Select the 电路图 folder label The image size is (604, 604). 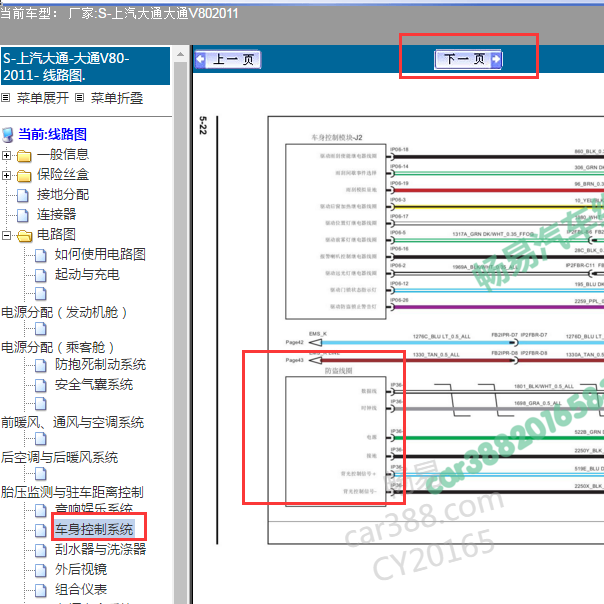pyautogui.click(x=56, y=235)
